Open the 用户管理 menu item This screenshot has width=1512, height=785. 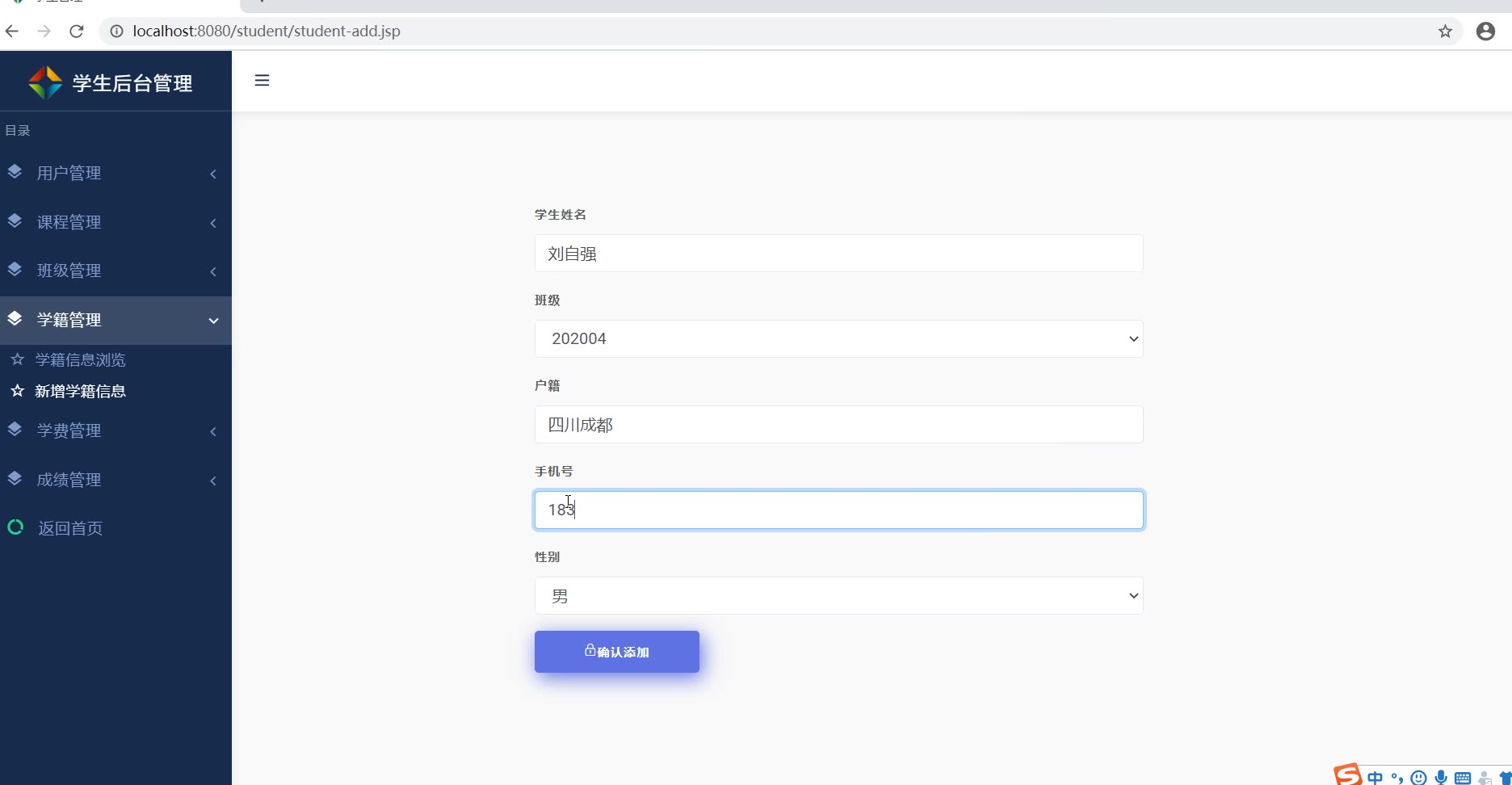(115, 173)
